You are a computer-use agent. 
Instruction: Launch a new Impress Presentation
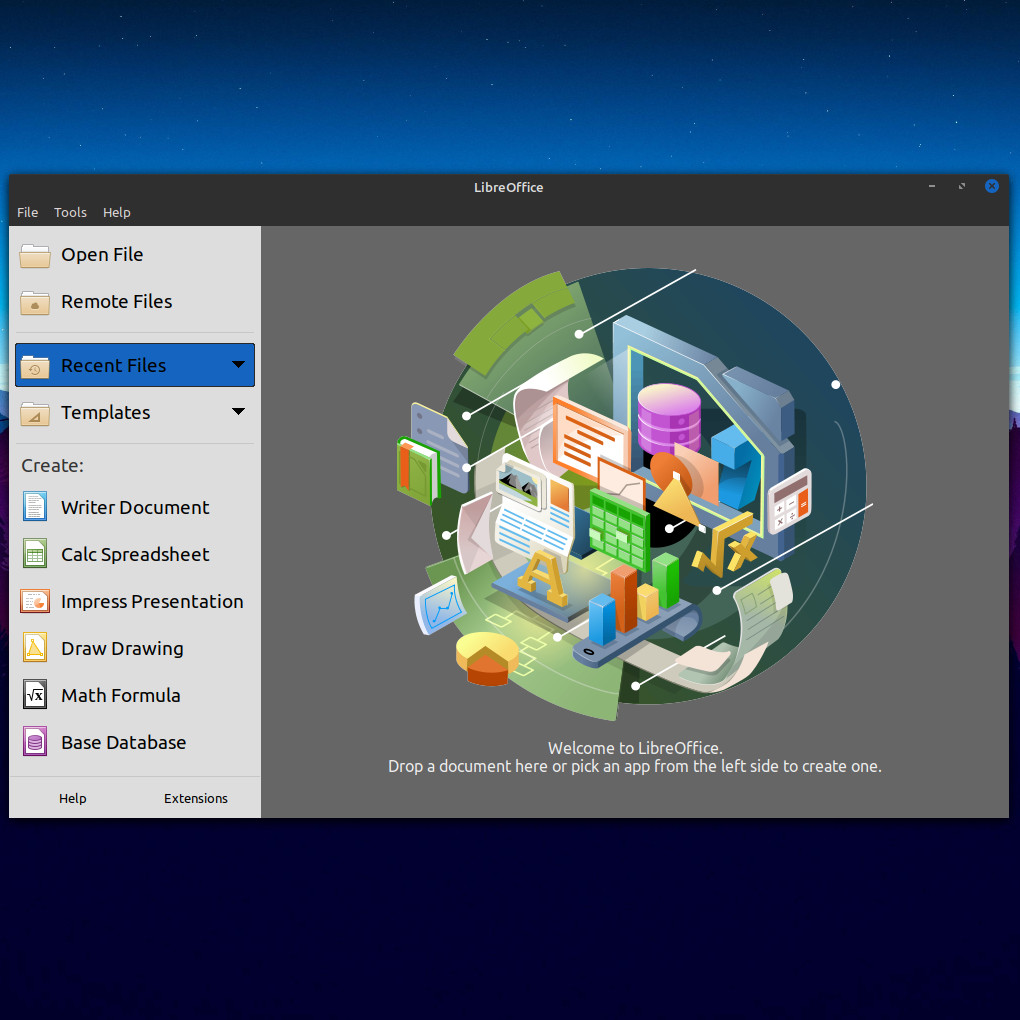[x=151, y=601]
